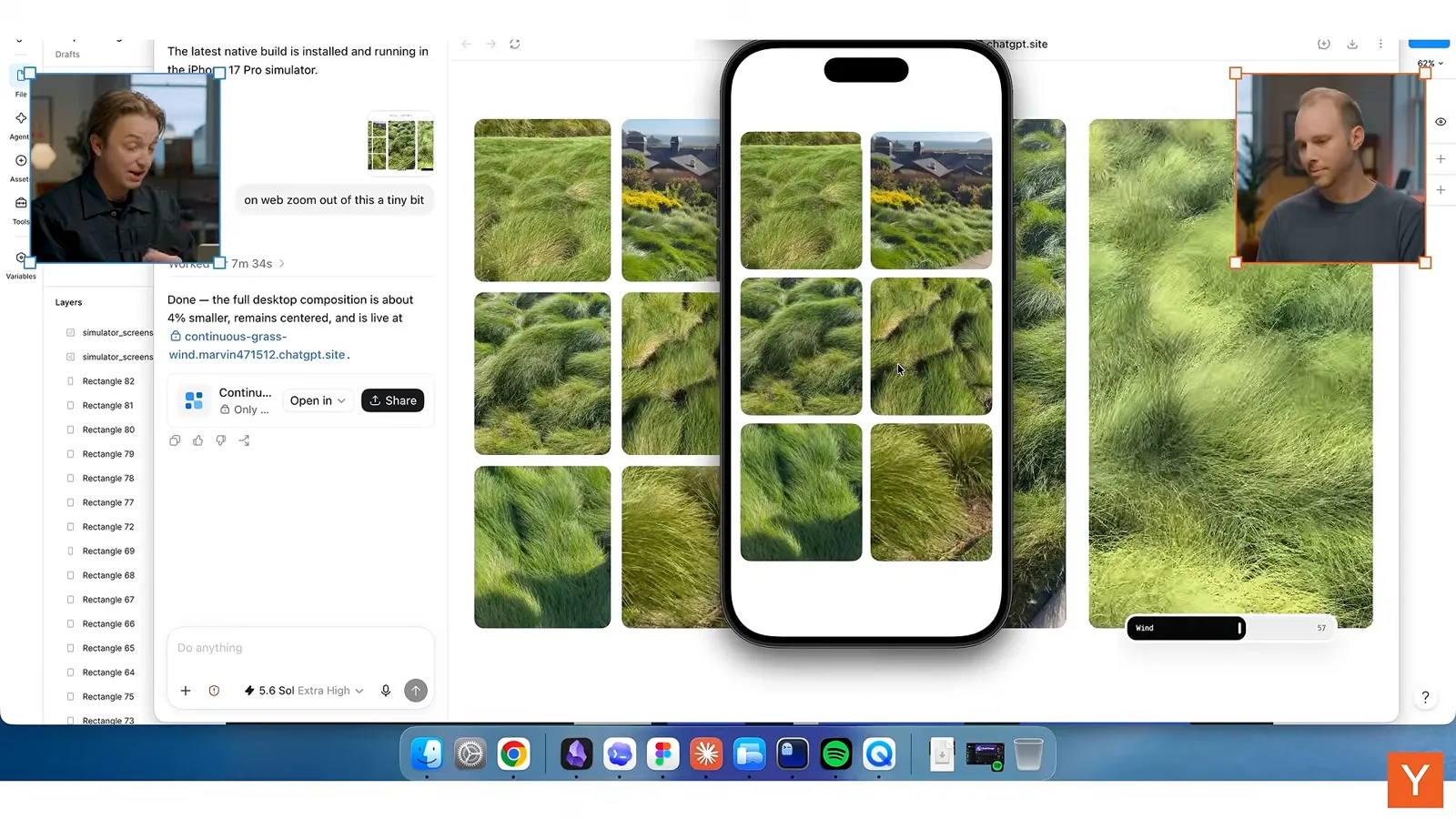Screen dimensions: 1456x819
Task: Select the Rectangle 77 layer
Action: pyautogui.click(x=108, y=502)
